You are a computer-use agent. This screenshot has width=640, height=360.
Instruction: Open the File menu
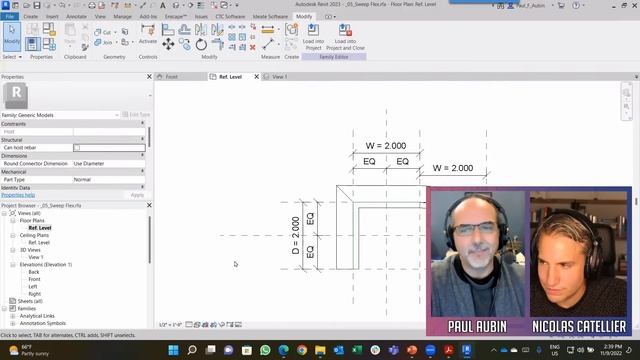[9, 16]
